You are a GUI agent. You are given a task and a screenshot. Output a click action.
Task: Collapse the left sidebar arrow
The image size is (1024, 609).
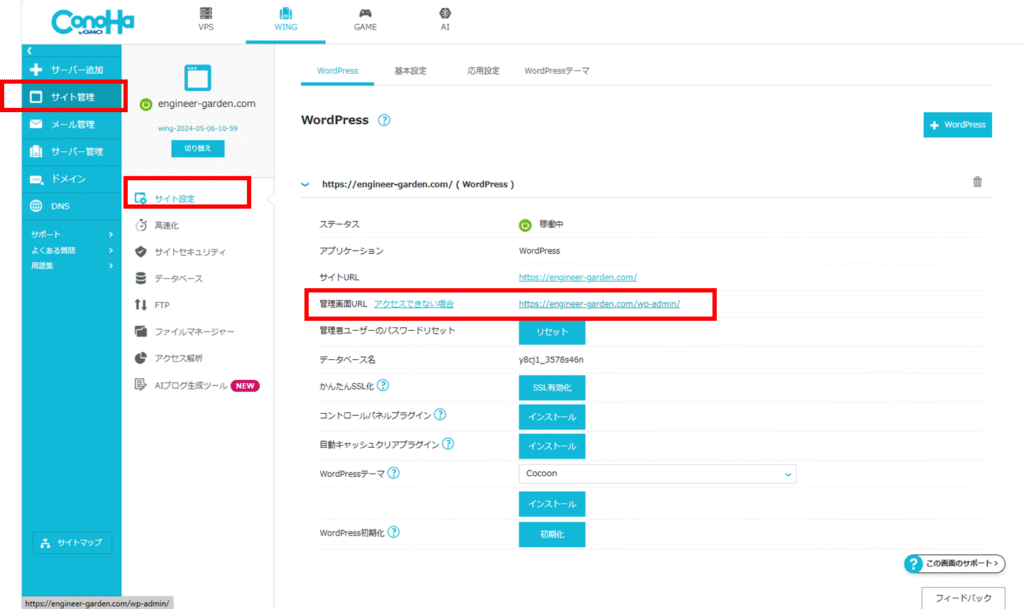tap(29, 50)
